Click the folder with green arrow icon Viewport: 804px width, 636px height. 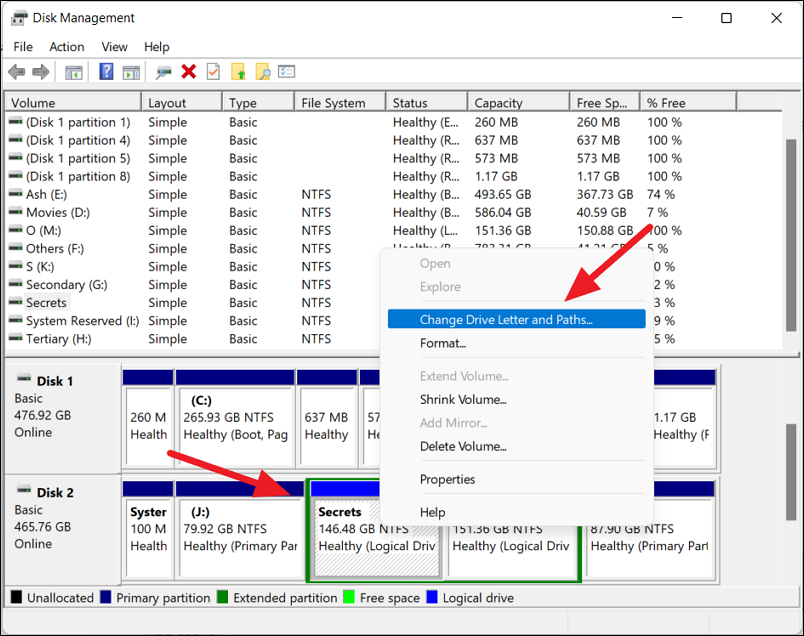click(x=238, y=72)
